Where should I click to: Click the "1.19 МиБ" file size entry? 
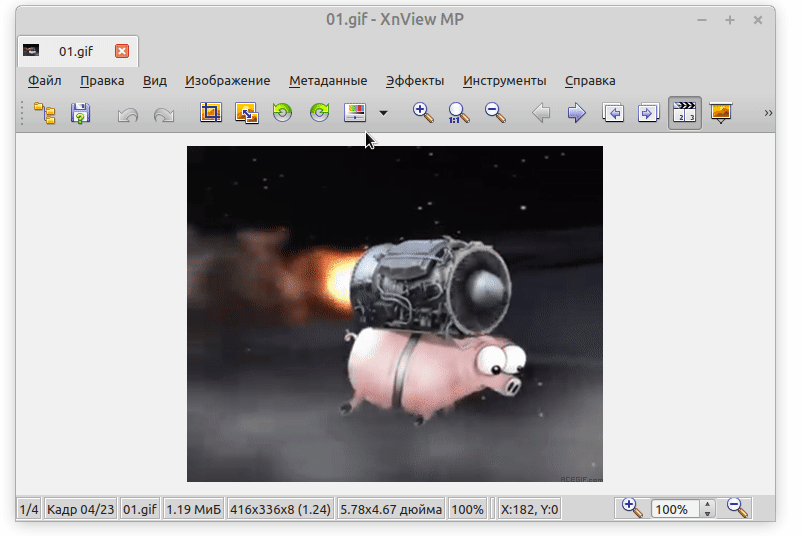tap(194, 509)
